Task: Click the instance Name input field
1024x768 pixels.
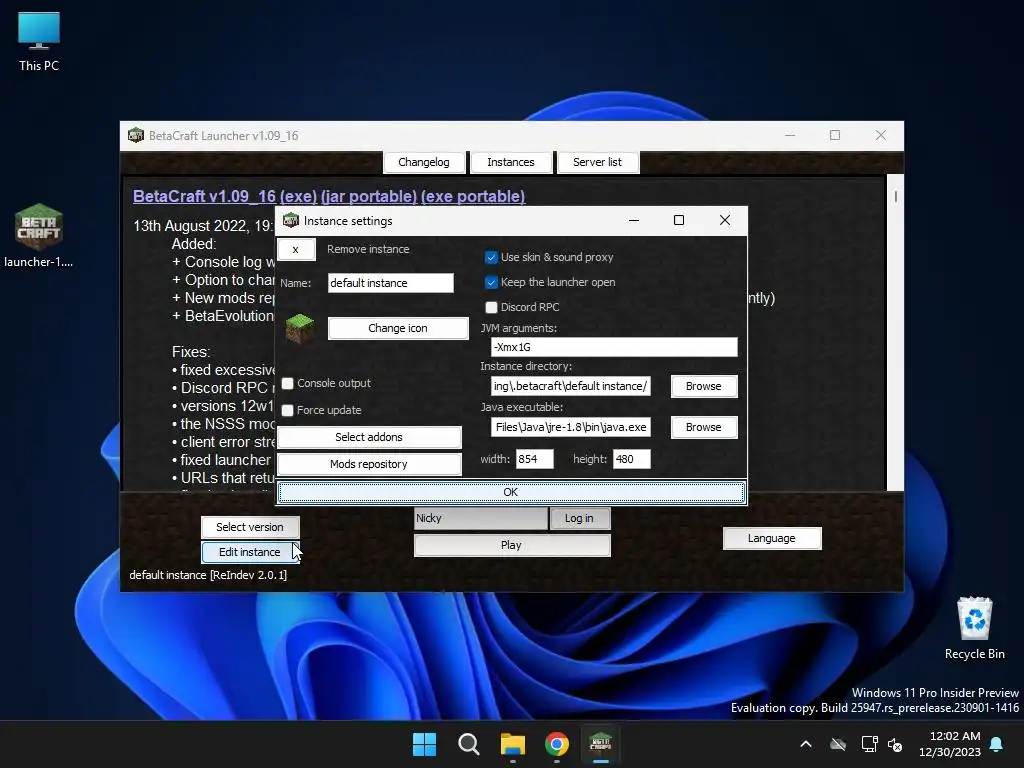Action: 391,283
